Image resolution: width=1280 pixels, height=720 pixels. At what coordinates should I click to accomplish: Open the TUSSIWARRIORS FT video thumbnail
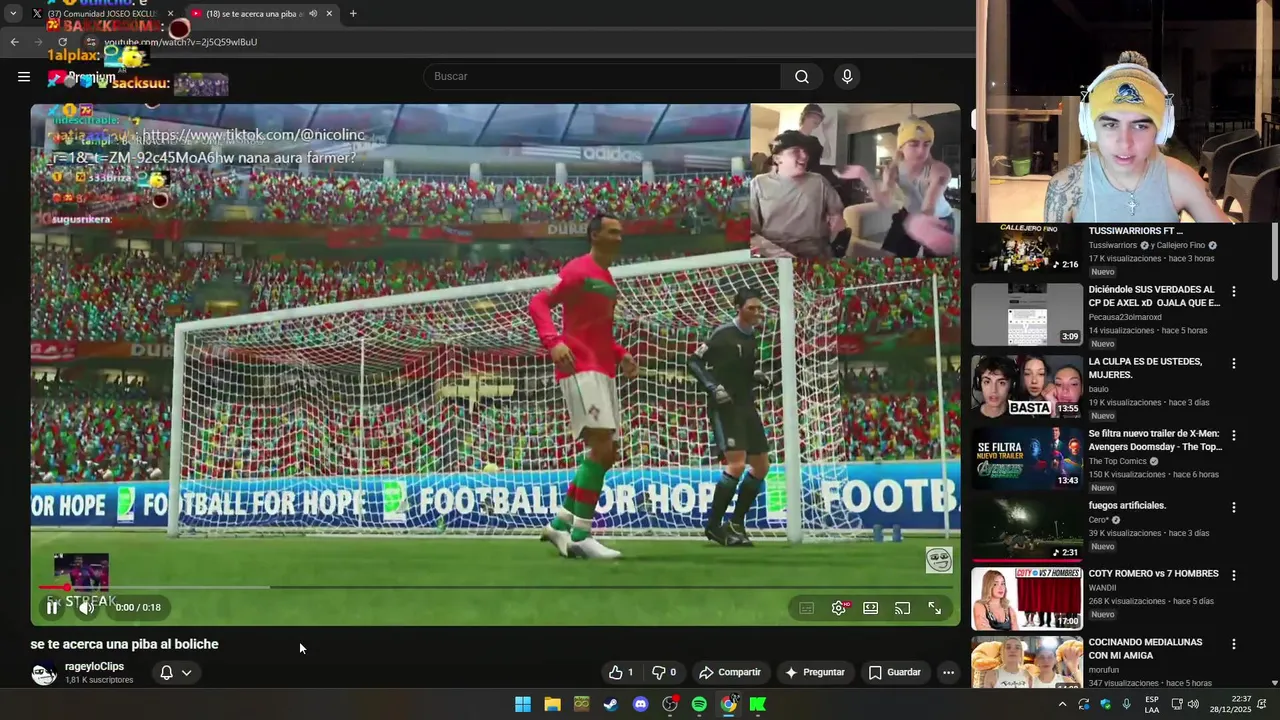coord(1027,248)
